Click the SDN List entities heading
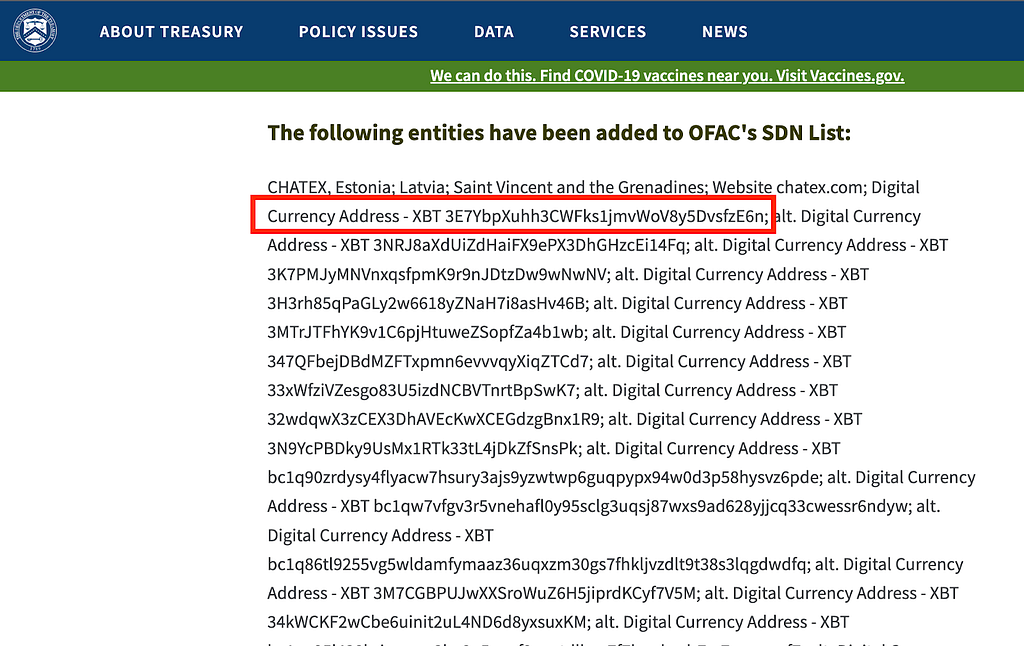The width and height of the screenshot is (1024, 646). pos(559,133)
